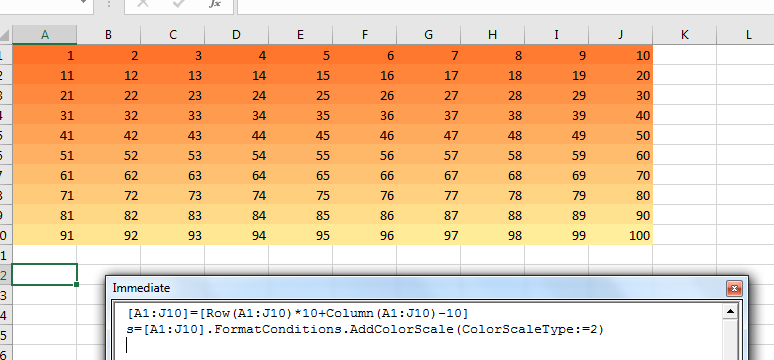Click cell containing 33
The image size is (774, 360).
(x=173, y=115)
